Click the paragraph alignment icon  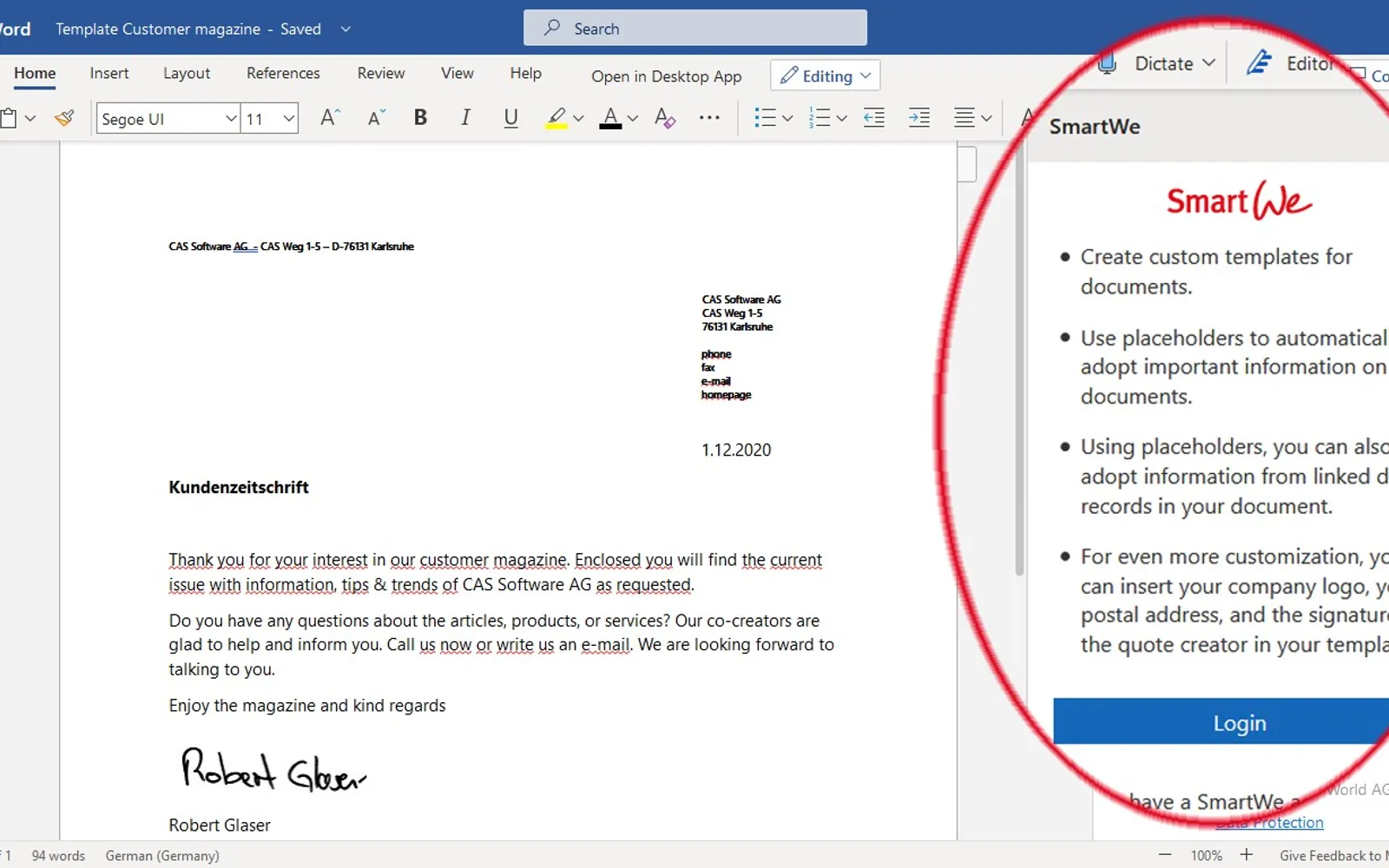(964, 118)
